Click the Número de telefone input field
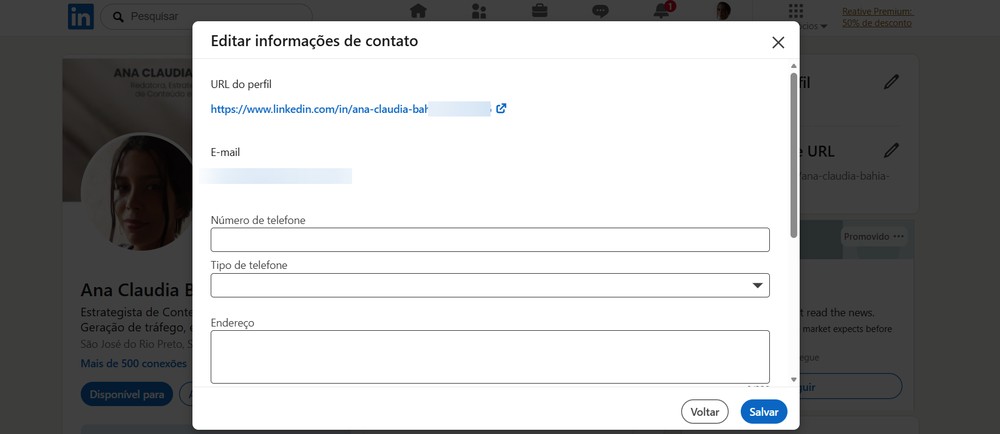 coord(490,240)
